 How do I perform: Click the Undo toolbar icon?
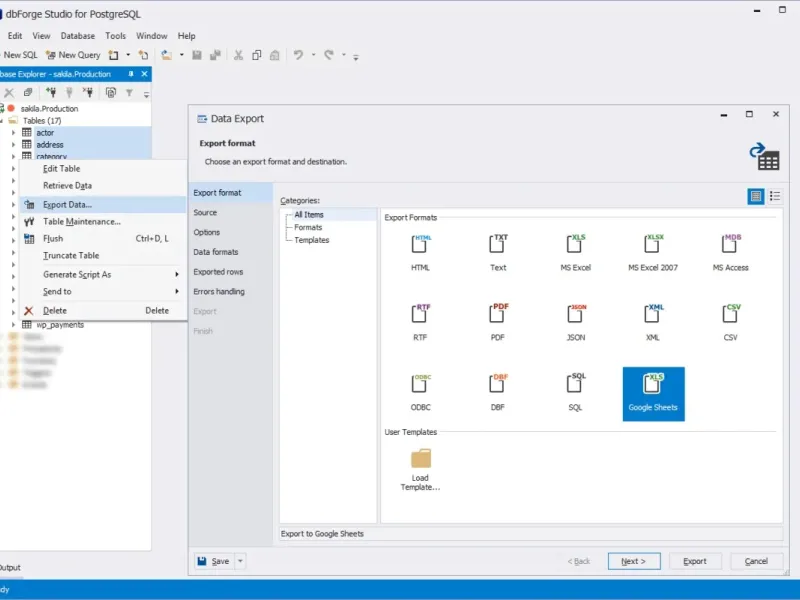tap(298, 55)
